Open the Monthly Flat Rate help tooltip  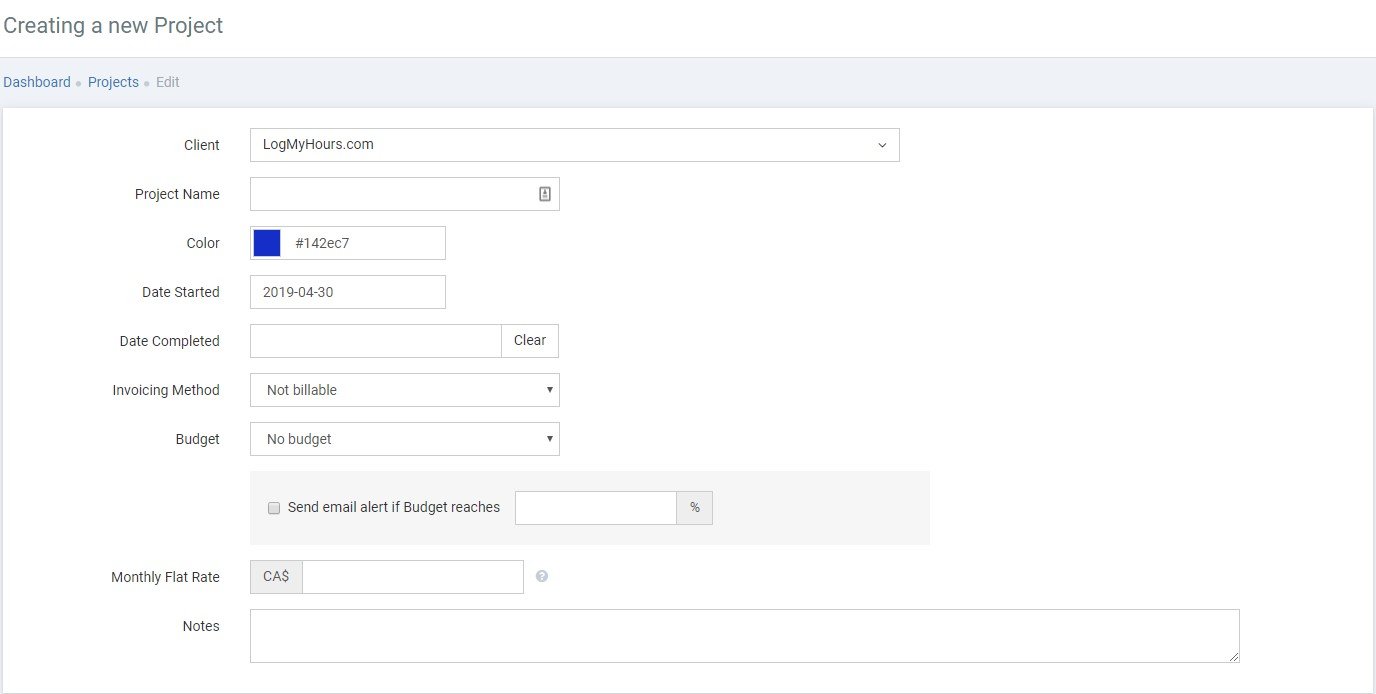coord(541,576)
